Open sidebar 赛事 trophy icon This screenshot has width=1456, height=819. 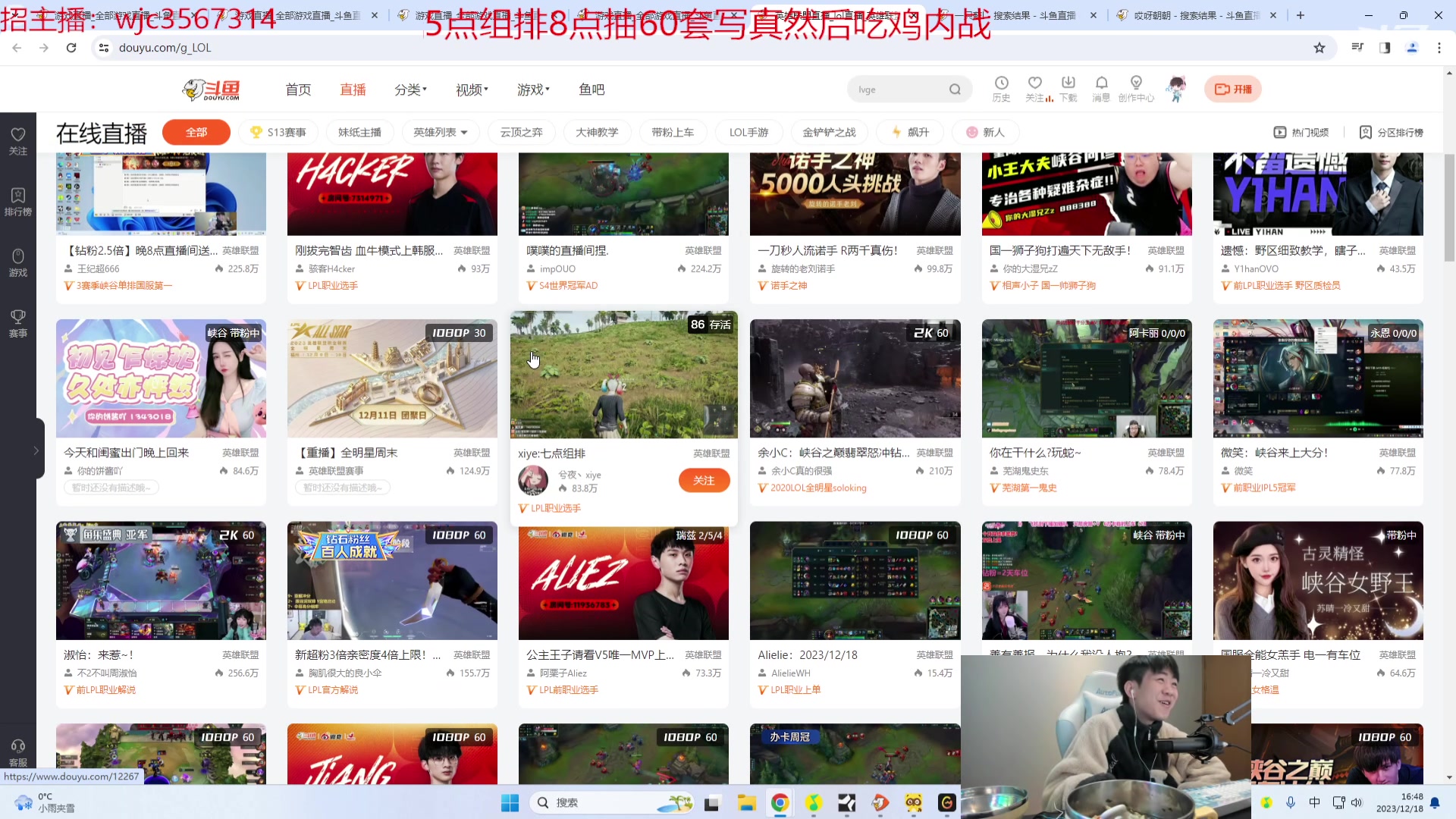18,323
